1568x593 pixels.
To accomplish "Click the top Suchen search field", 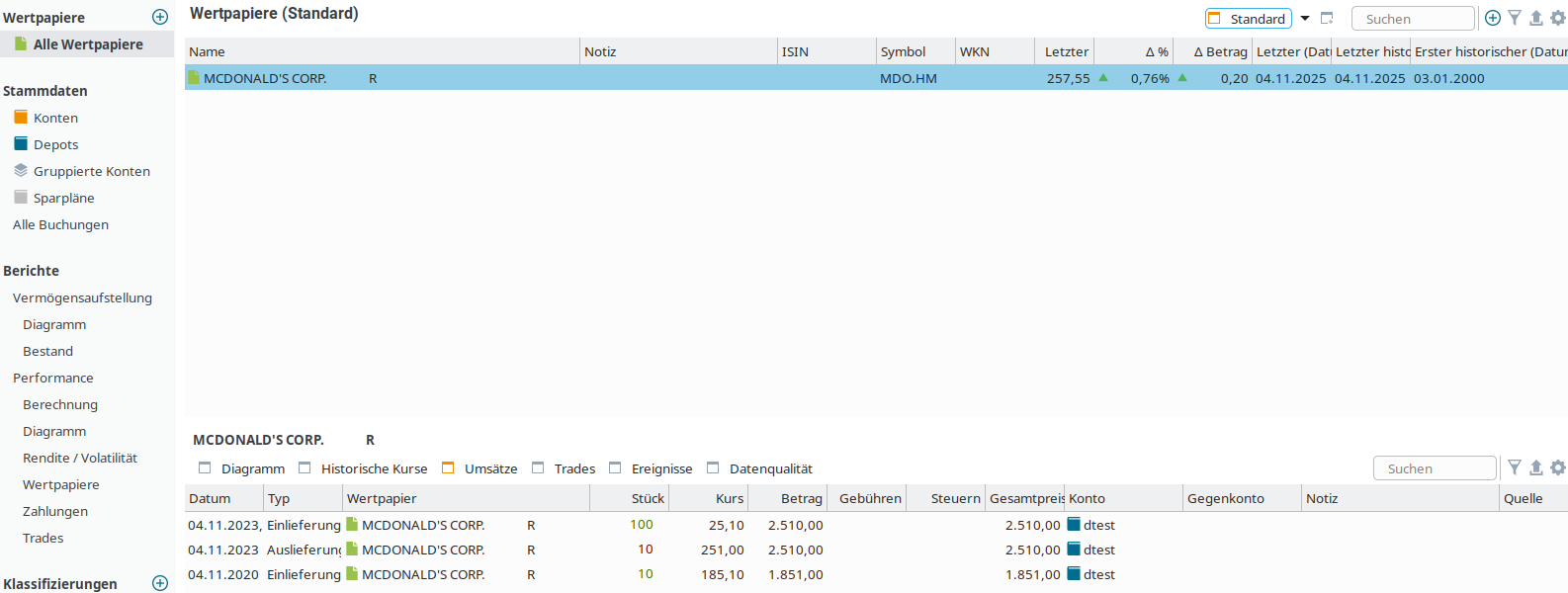I will coord(1413,19).
